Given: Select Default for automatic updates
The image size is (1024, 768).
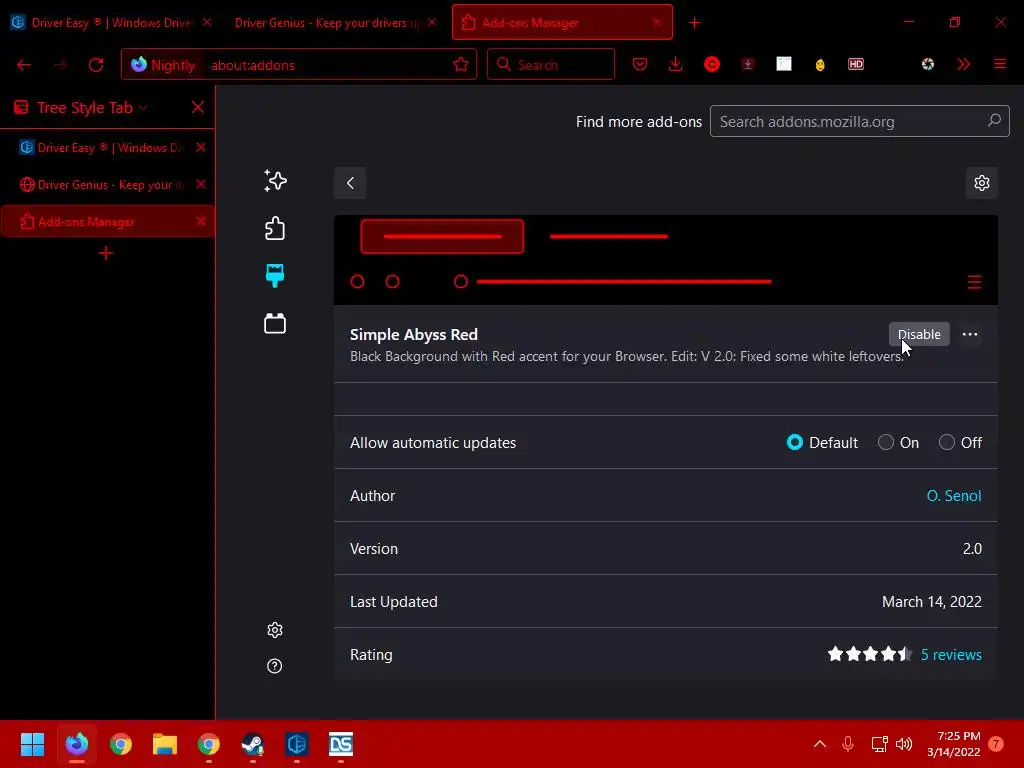Looking at the screenshot, I should tap(795, 443).
